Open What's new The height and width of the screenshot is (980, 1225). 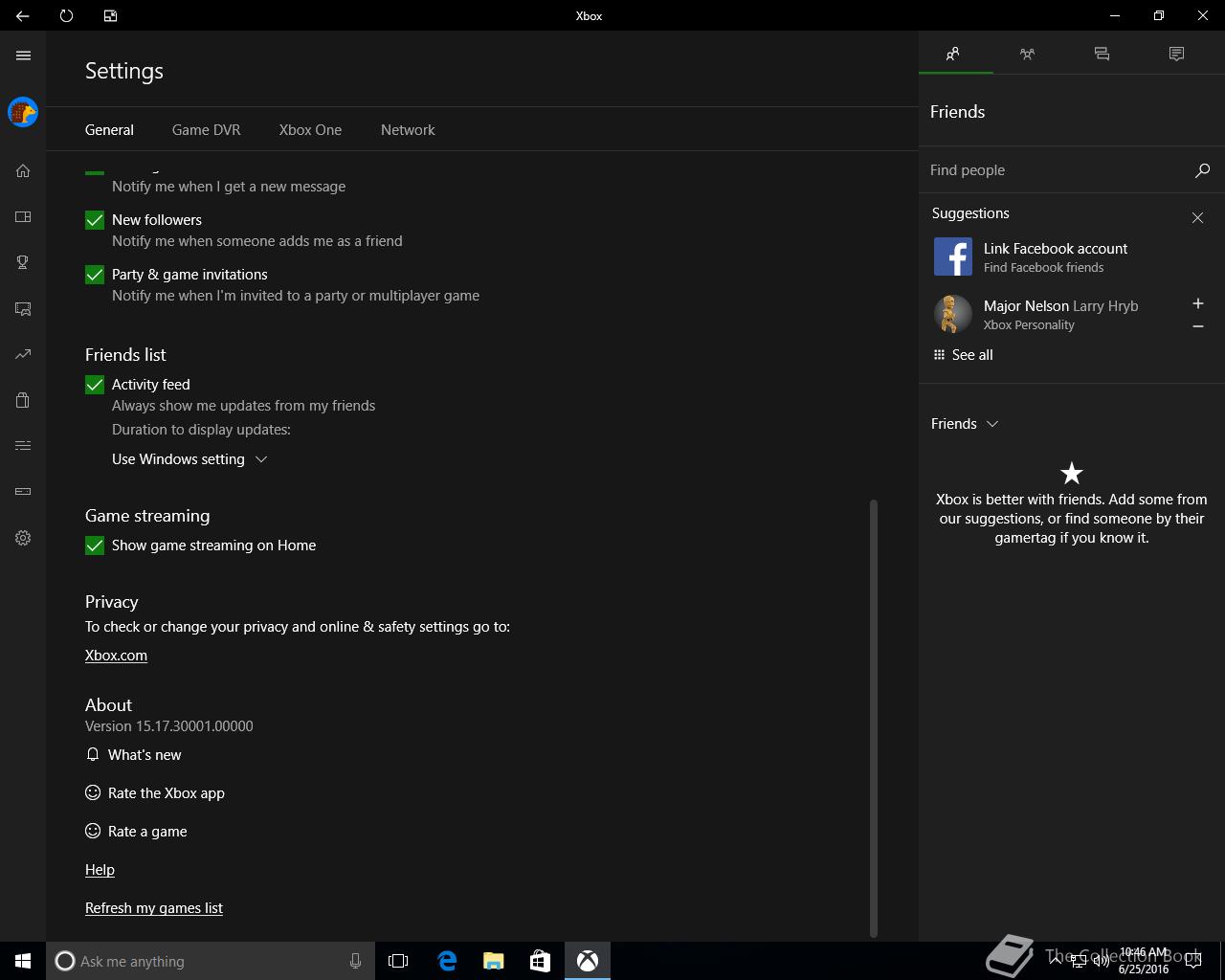click(133, 755)
